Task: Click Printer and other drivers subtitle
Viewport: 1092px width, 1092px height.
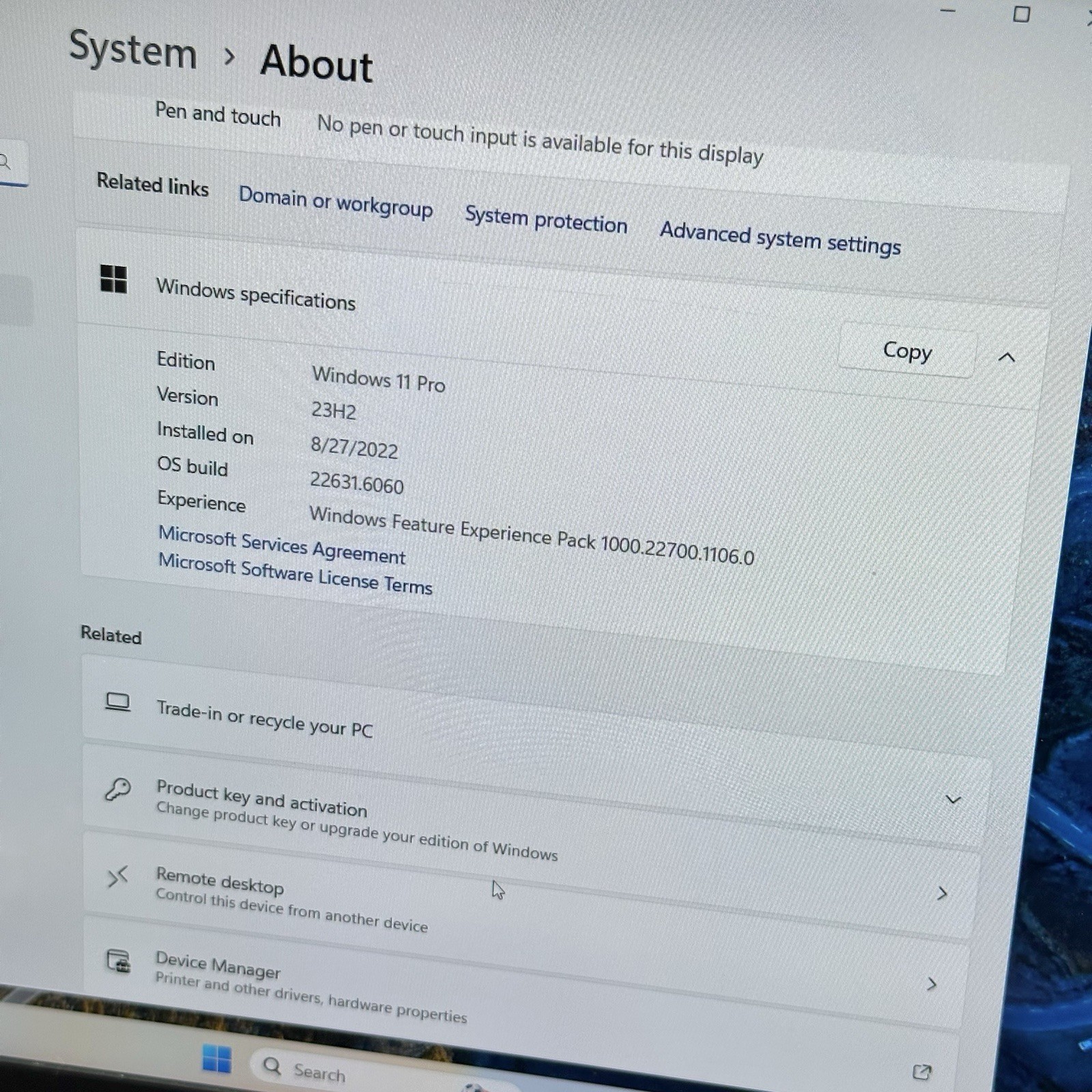Action: pyautogui.click(x=311, y=997)
